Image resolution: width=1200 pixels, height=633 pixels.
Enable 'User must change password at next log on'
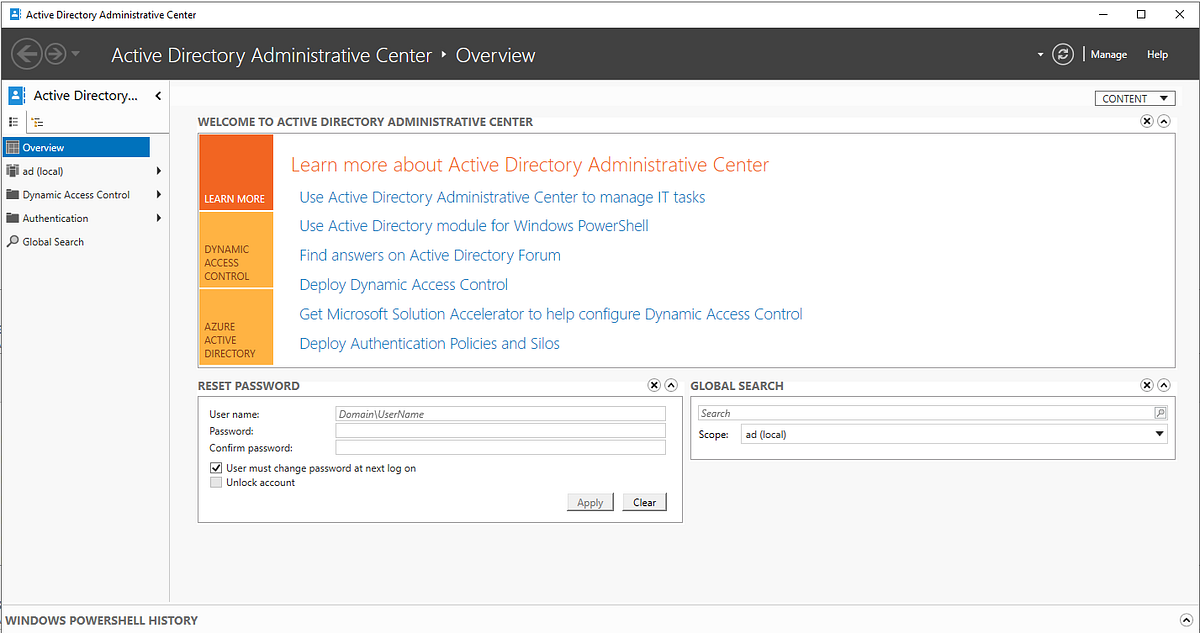pos(216,467)
